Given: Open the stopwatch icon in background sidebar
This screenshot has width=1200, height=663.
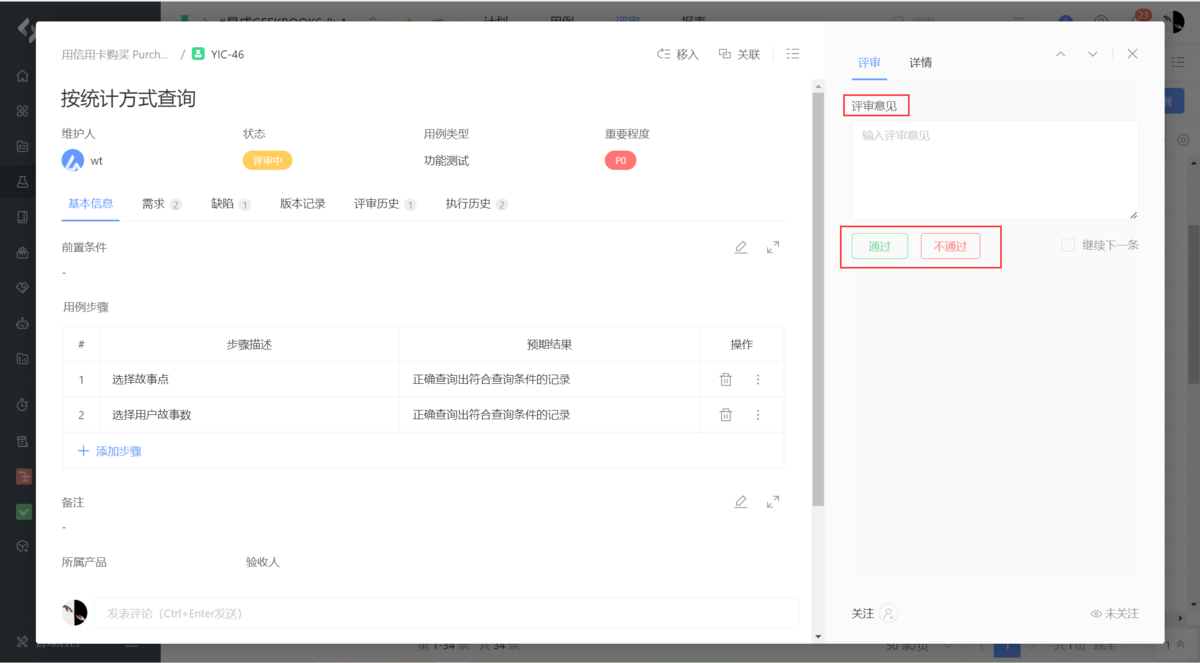Looking at the screenshot, I should (x=22, y=405).
